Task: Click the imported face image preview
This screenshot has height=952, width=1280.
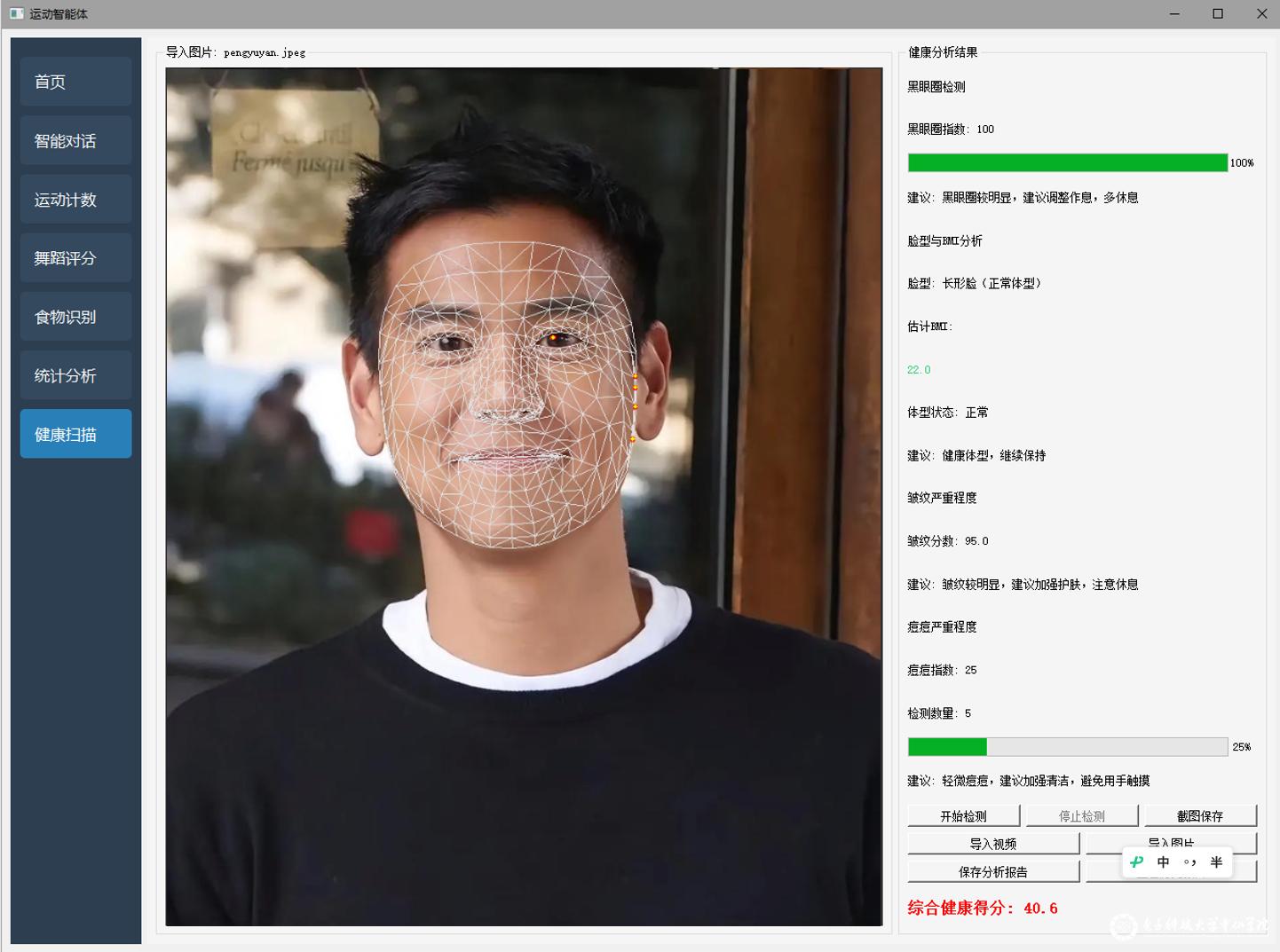Action: tap(524, 497)
